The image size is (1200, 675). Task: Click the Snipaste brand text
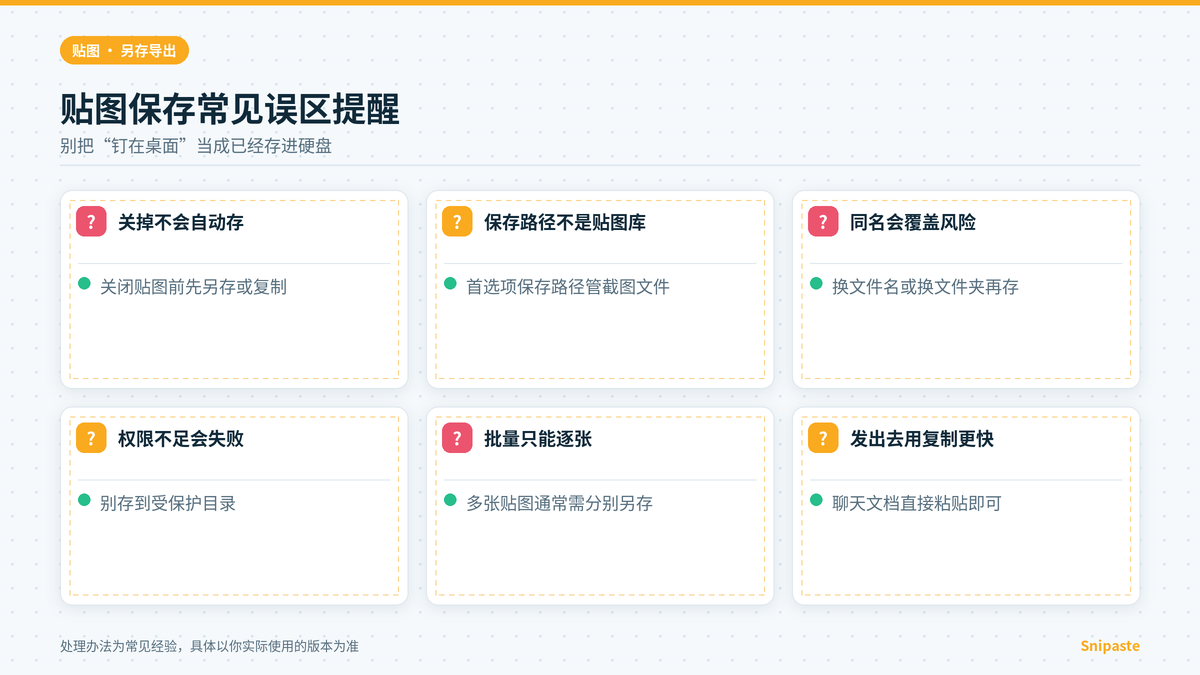click(1110, 646)
